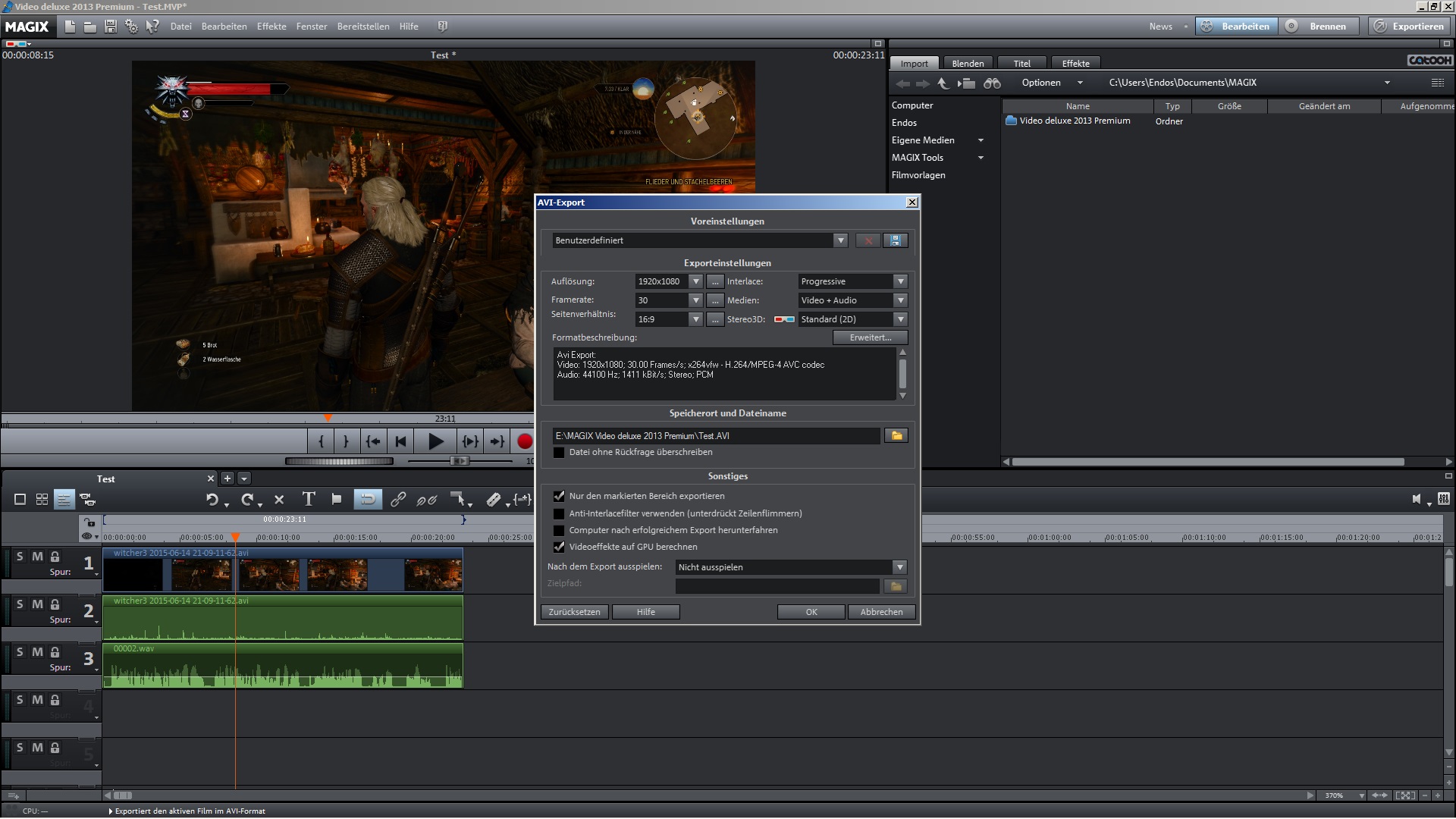The height and width of the screenshot is (819, 1456).
Task: Toggle the magnet object snapping icon
Action: 367,499
